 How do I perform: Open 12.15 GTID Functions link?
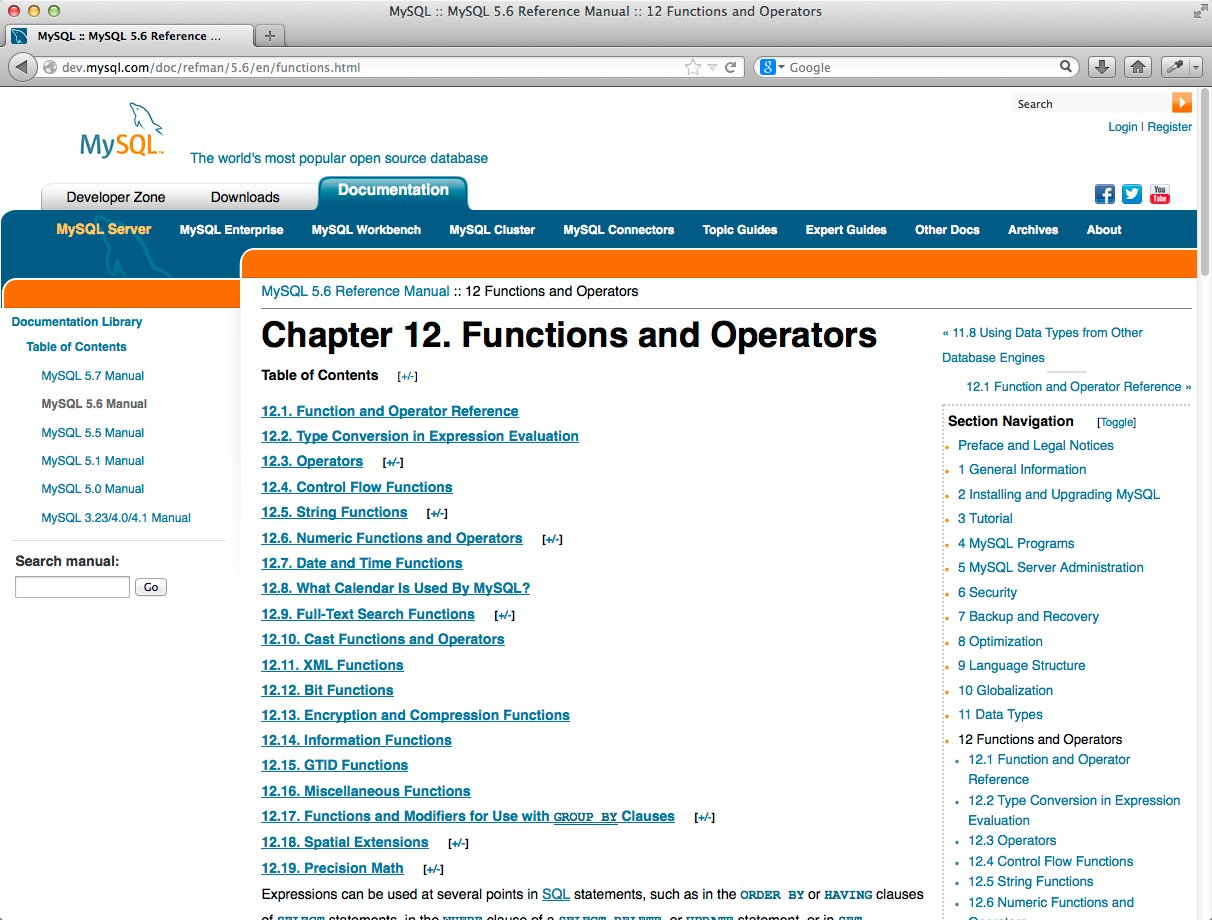335,765
